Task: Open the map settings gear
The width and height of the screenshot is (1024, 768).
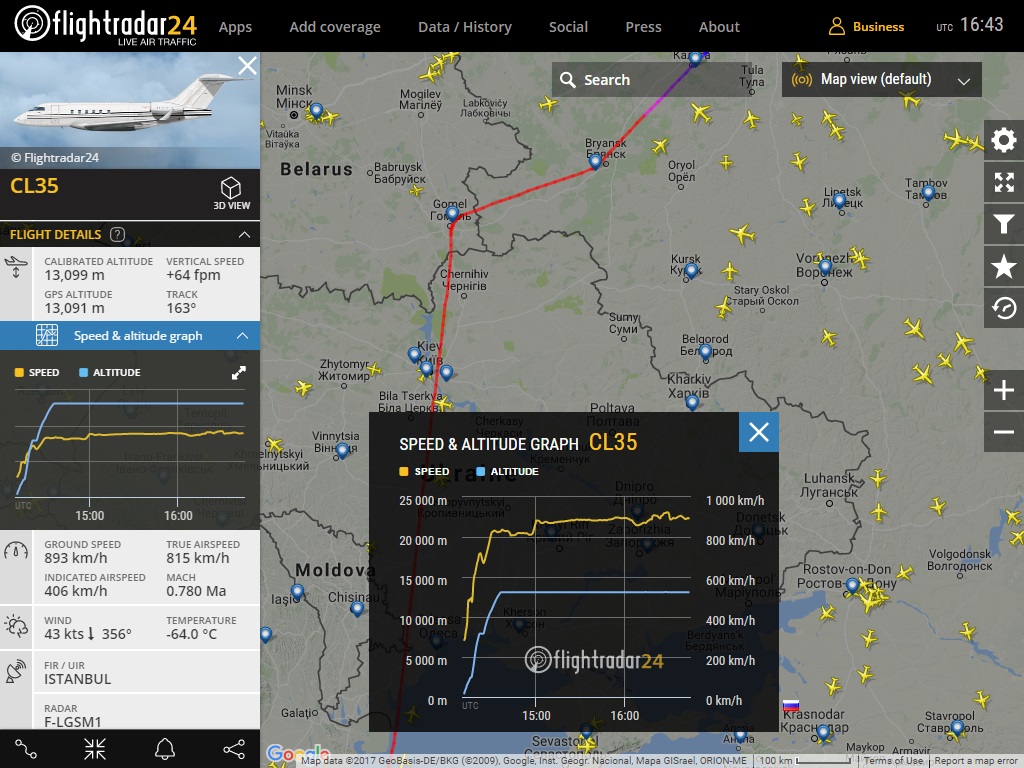Action: click(x=1003, y=140)
